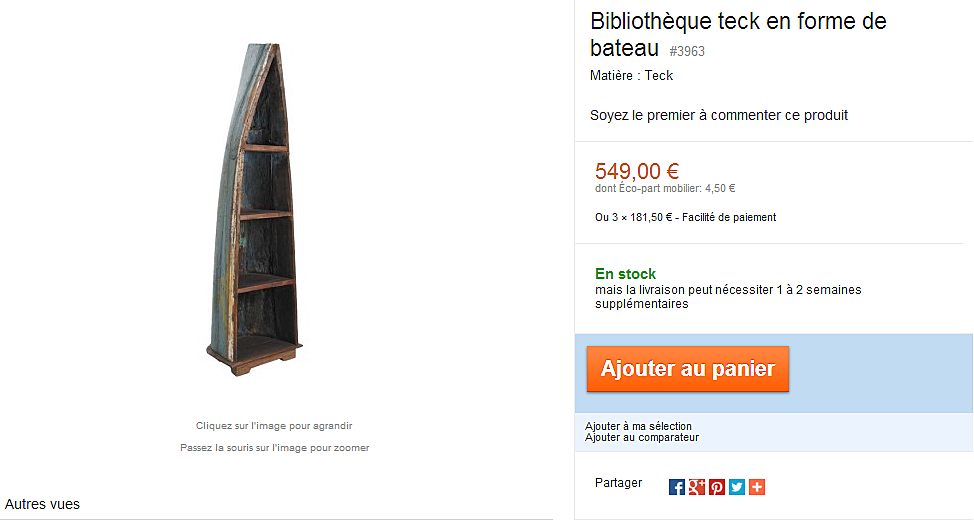Share product on Facebook

tap(676, 487)
